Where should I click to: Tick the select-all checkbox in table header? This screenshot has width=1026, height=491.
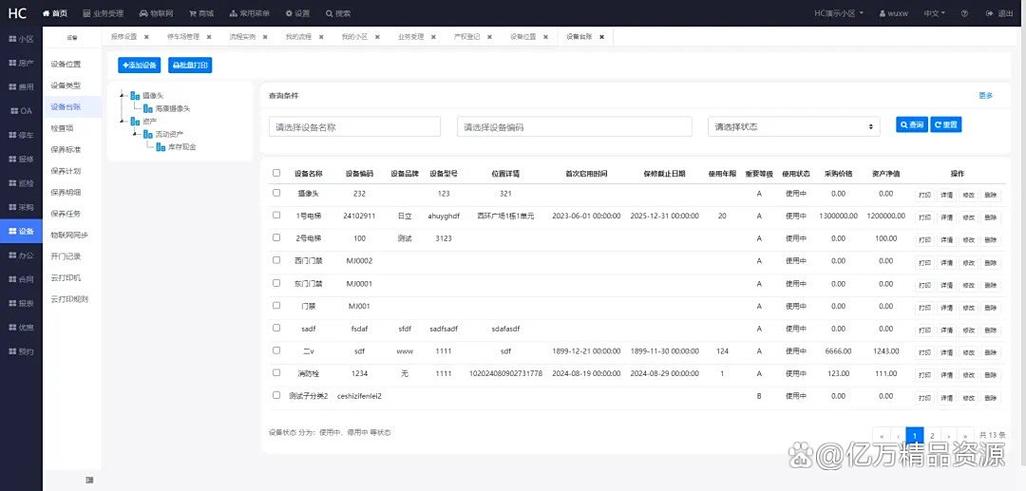tap(276, 173)
